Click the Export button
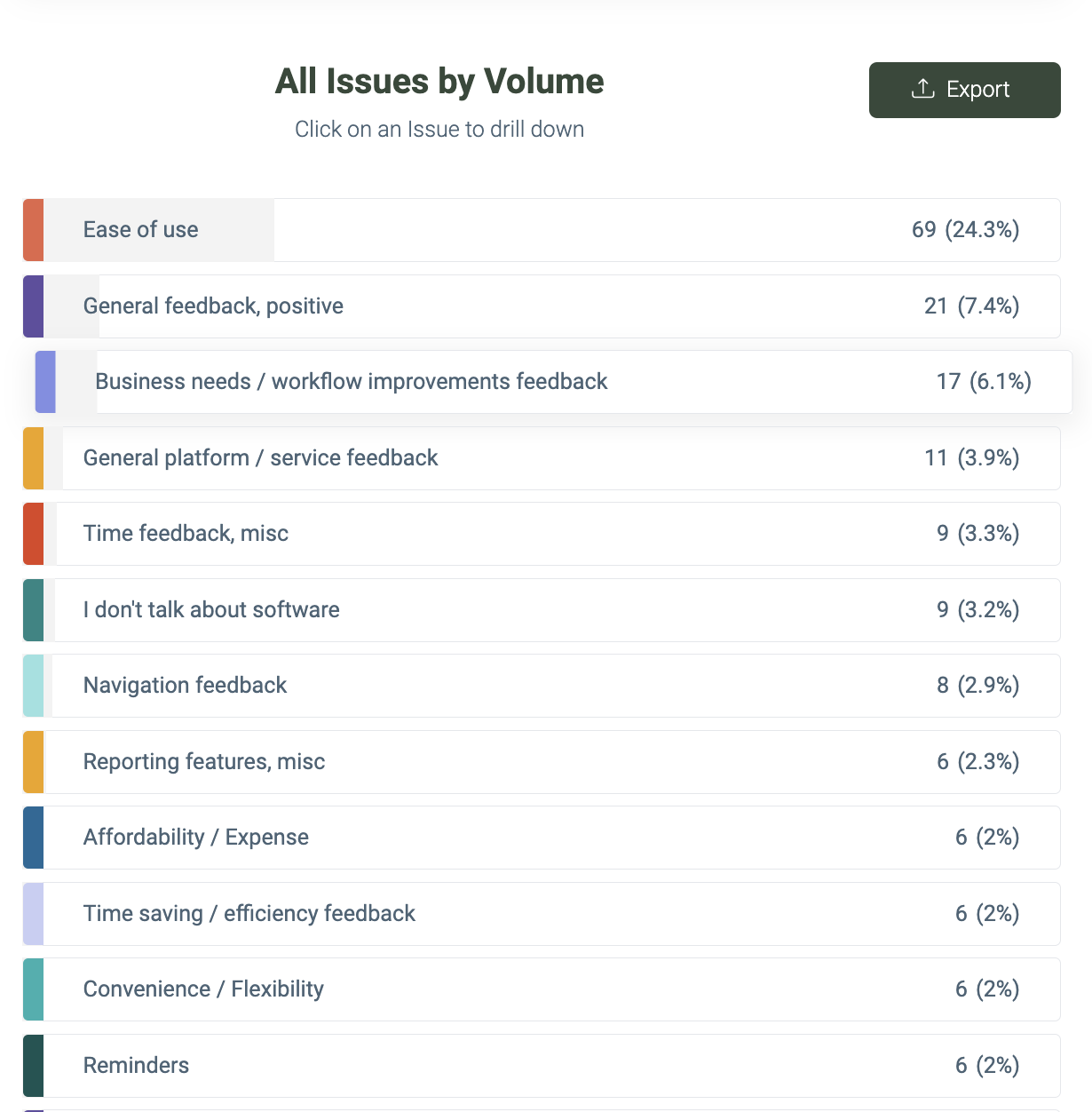This screenshot has height=1112, width=1092. tap(964, 90)
